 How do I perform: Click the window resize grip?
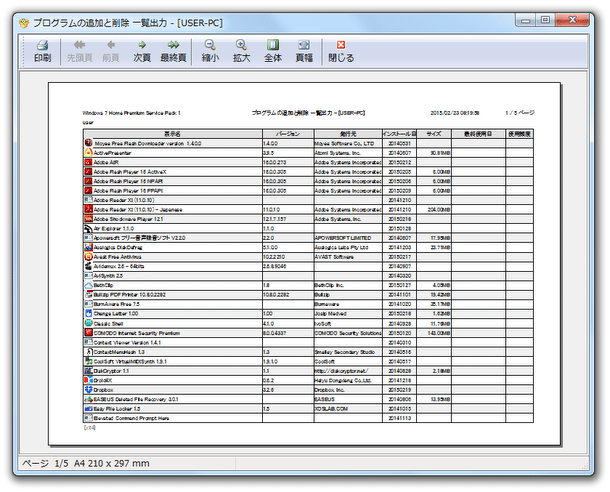click(584, 465)
